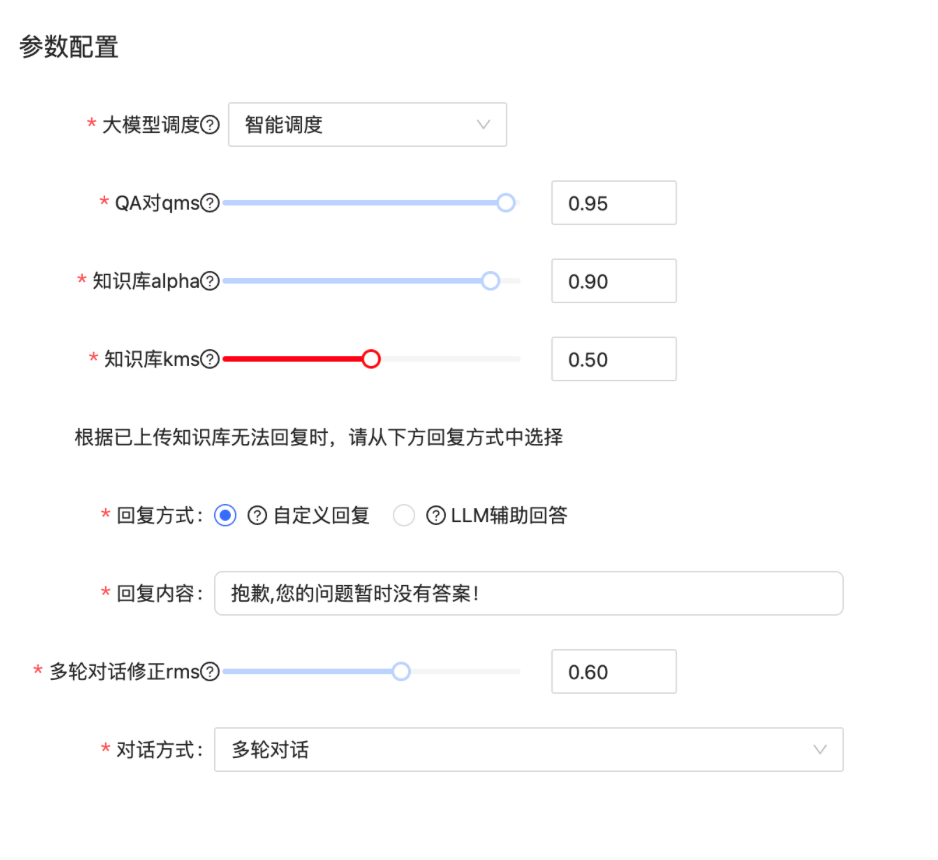Screen dimensions: 938x860
Task: Click help icon next to 大模型调度
Action: pos(210,126)
